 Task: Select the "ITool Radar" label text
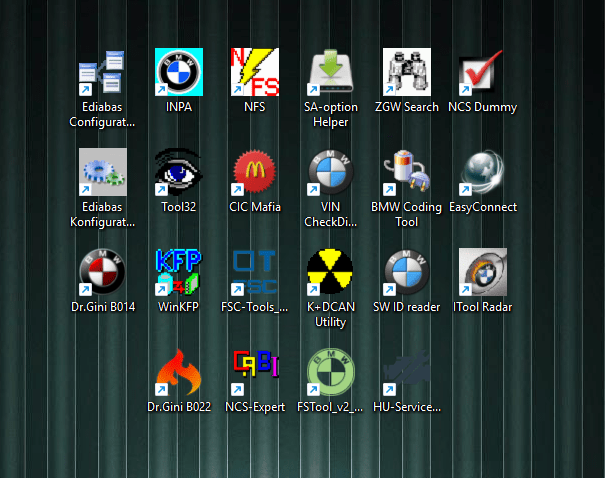[483, 307]
